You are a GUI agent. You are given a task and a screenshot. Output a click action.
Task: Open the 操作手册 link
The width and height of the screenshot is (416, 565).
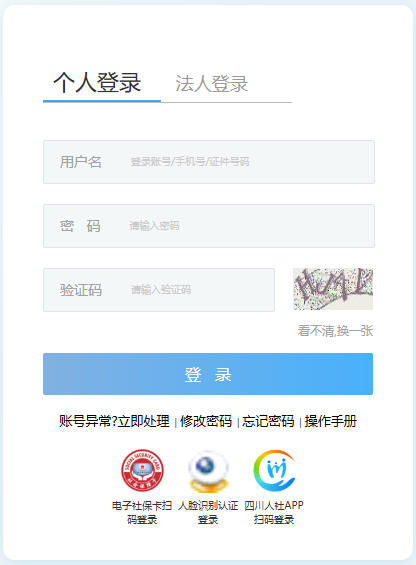pos(331,421)
